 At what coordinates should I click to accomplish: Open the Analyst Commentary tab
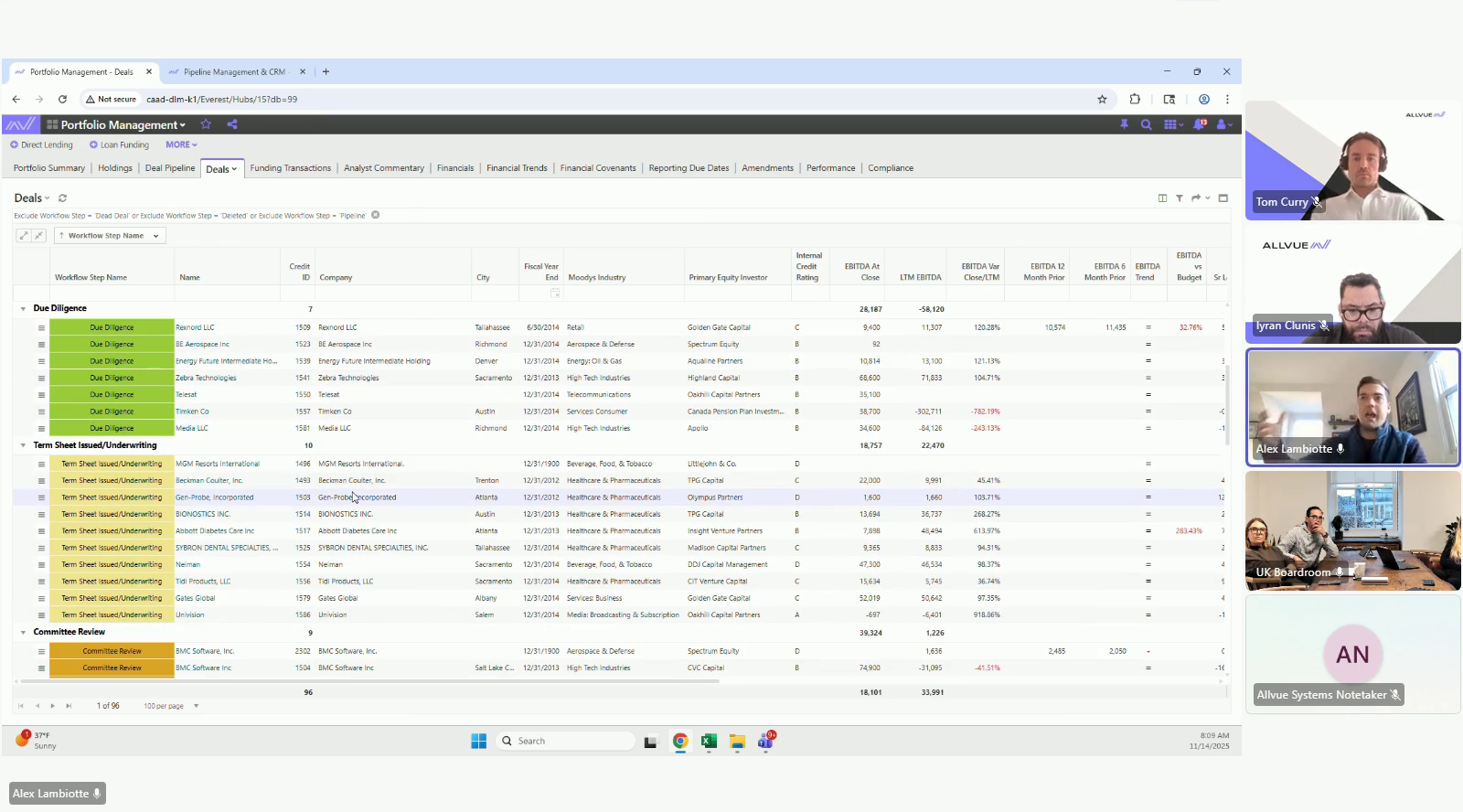click(384, 168)
